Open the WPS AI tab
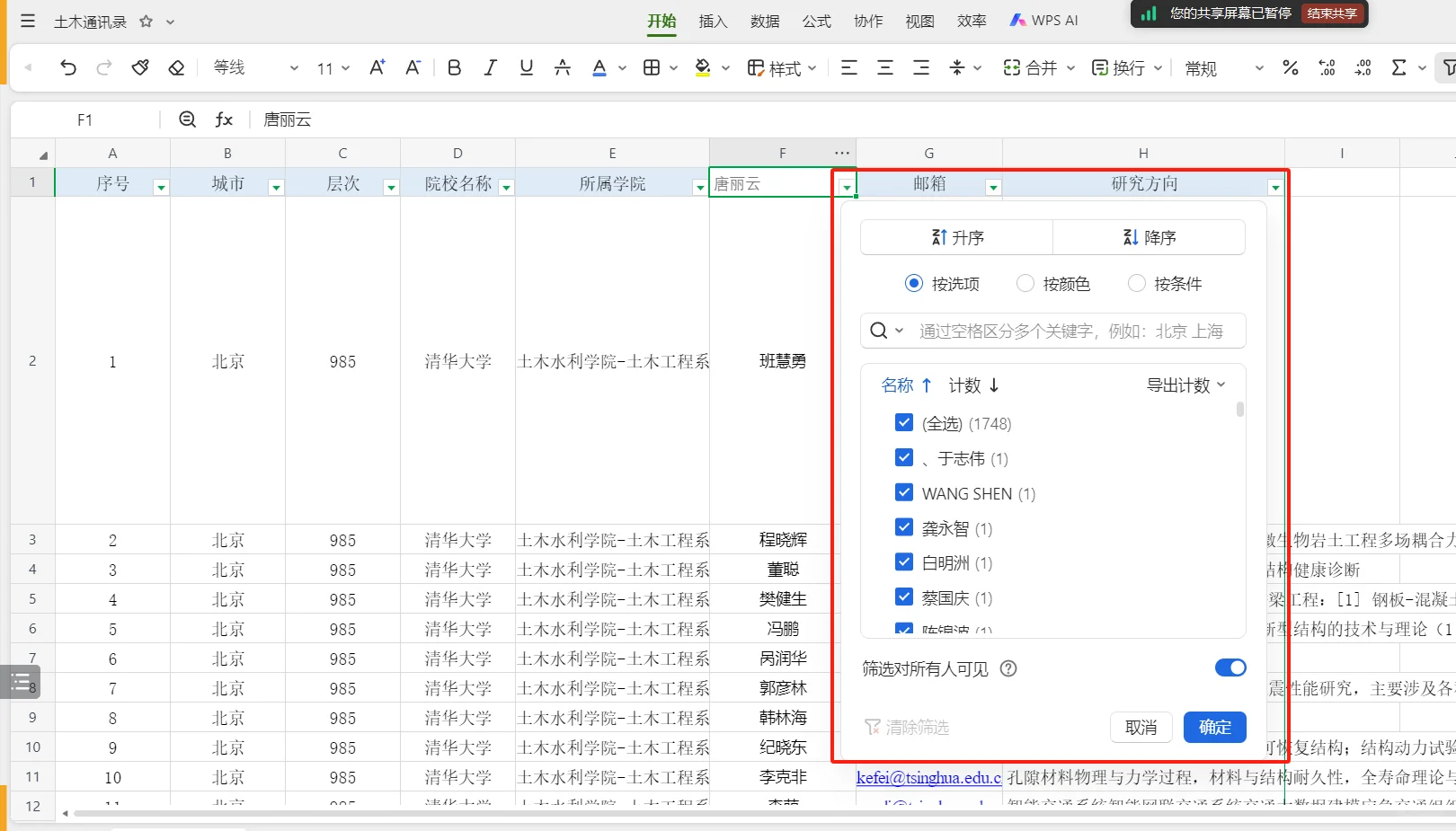 pos(1043,21)
